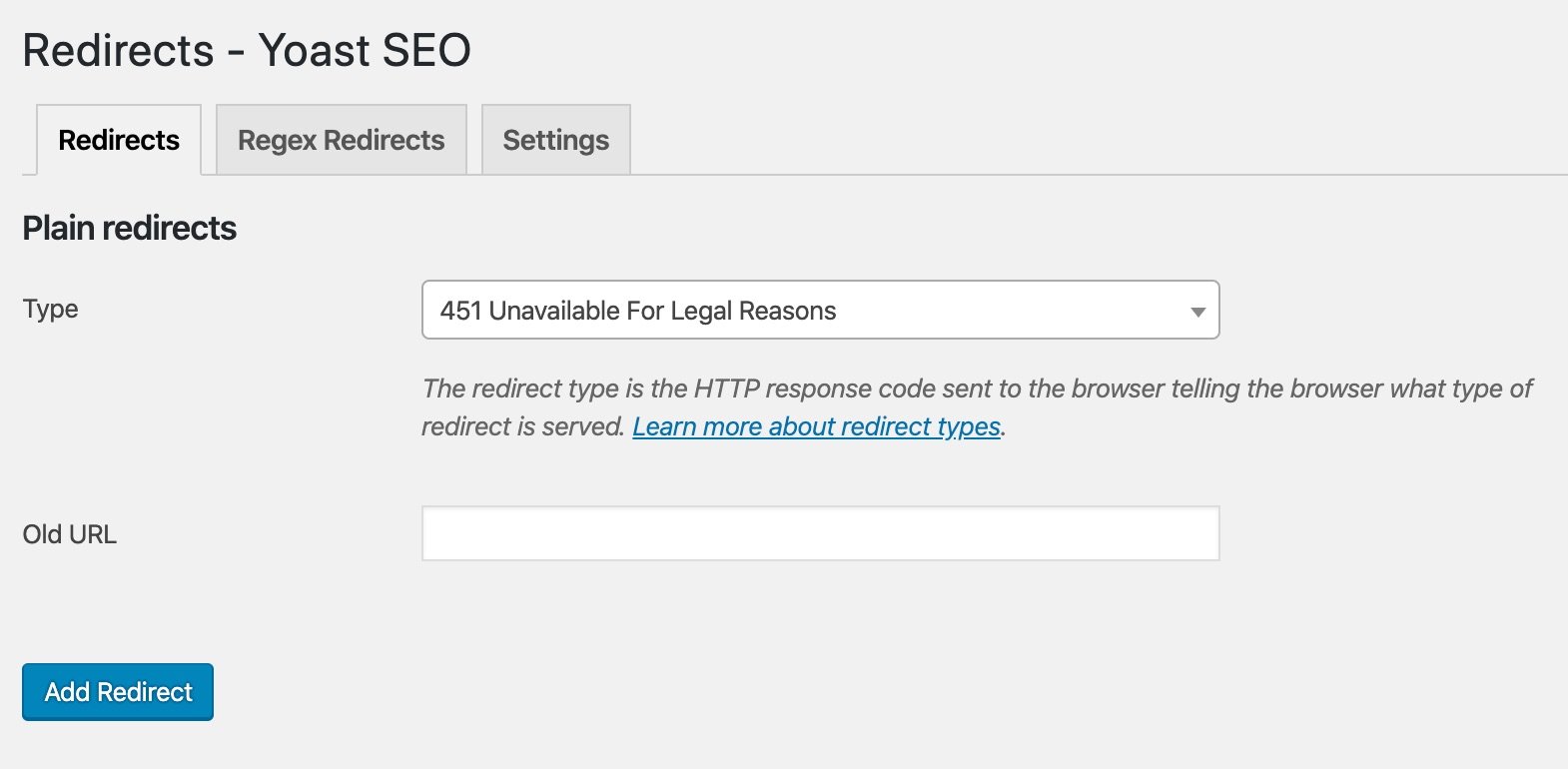Click the word "Legal" in the Type selector
Screen dimensions: 1568x769
coord(702,311)
